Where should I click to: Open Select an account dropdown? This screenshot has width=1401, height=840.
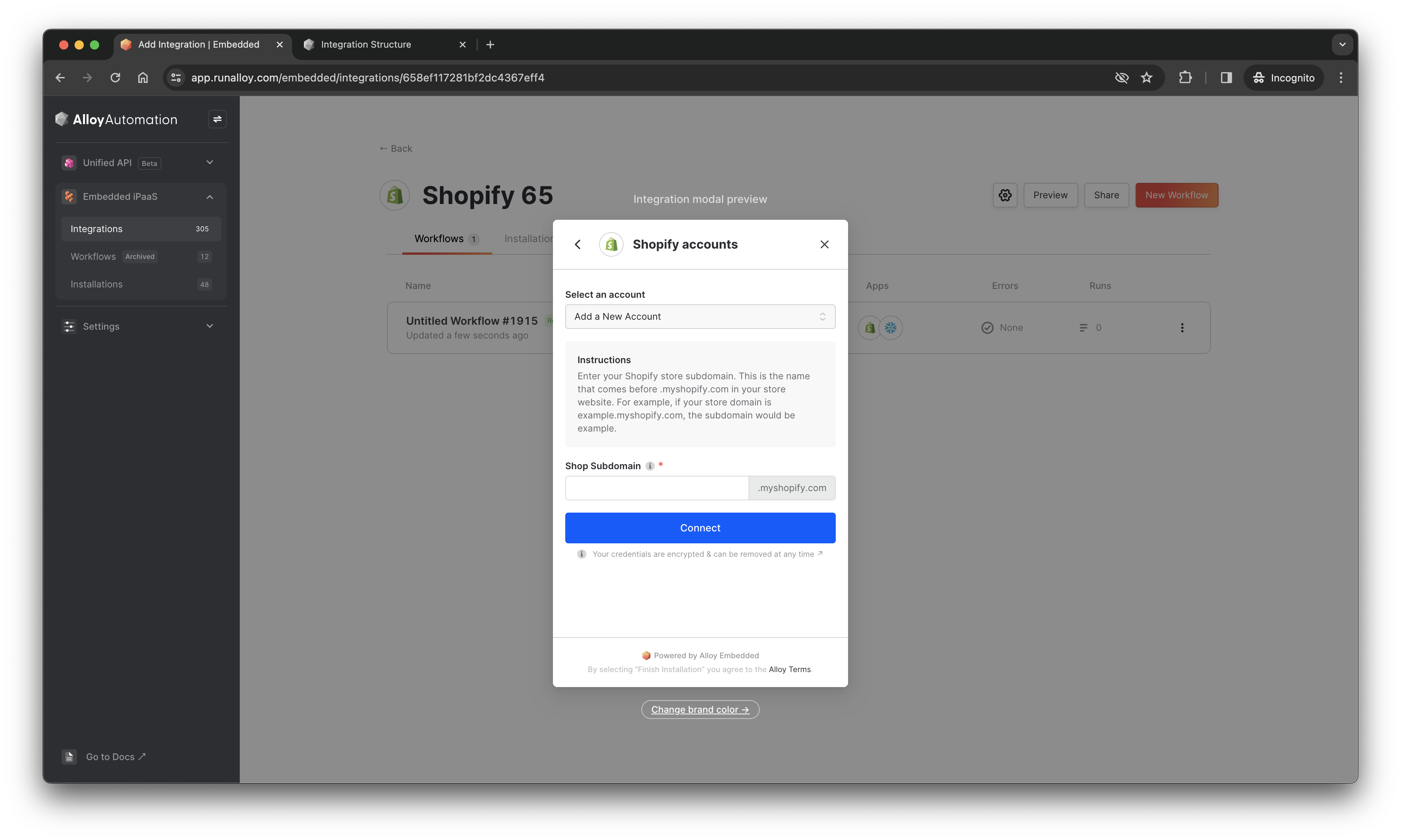click(700, 316)
